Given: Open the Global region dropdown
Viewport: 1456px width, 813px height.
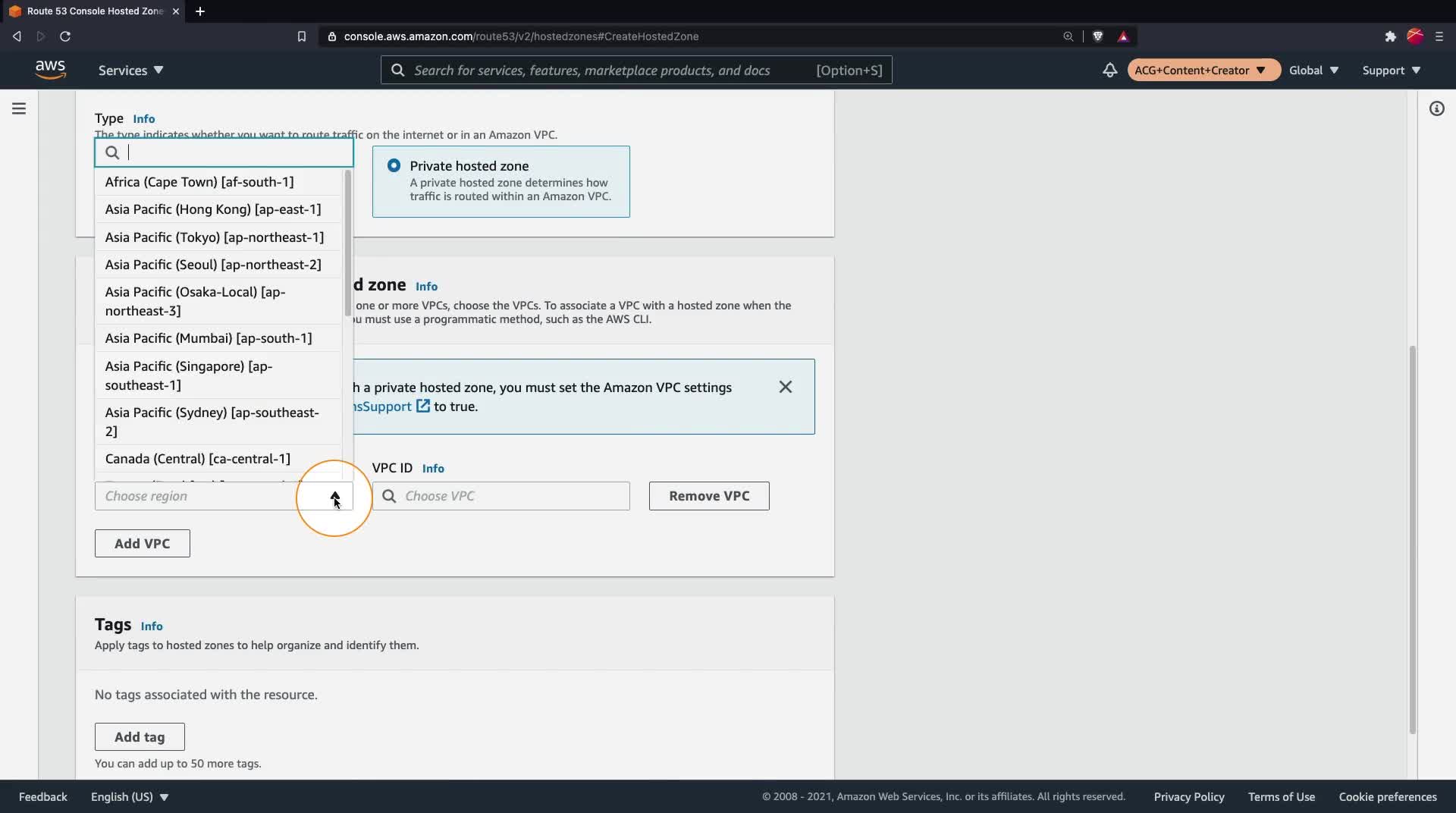Looking at the screenshot, I should click(1313, 70).
